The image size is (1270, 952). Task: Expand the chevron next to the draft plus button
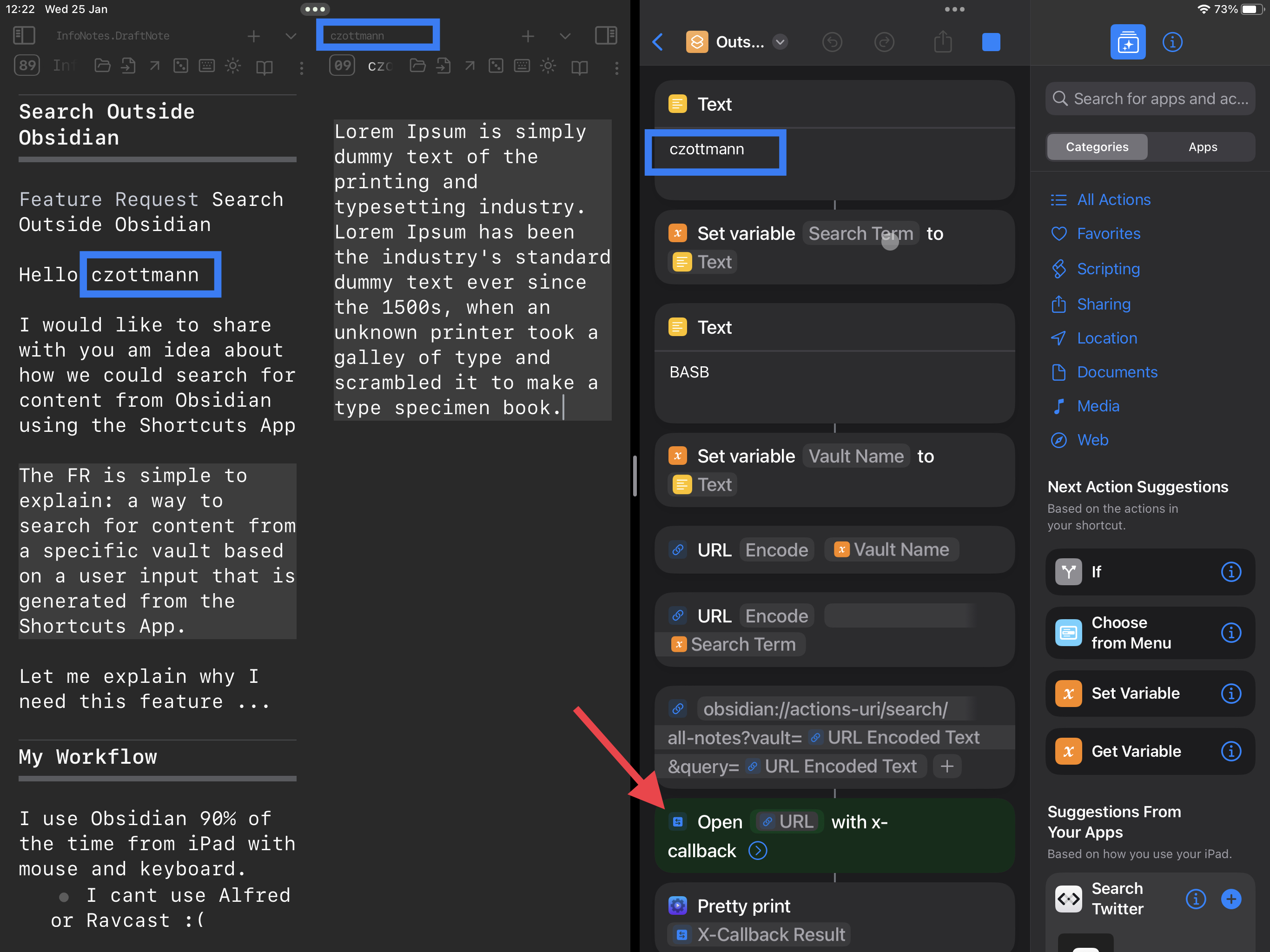tap(290, 36)
